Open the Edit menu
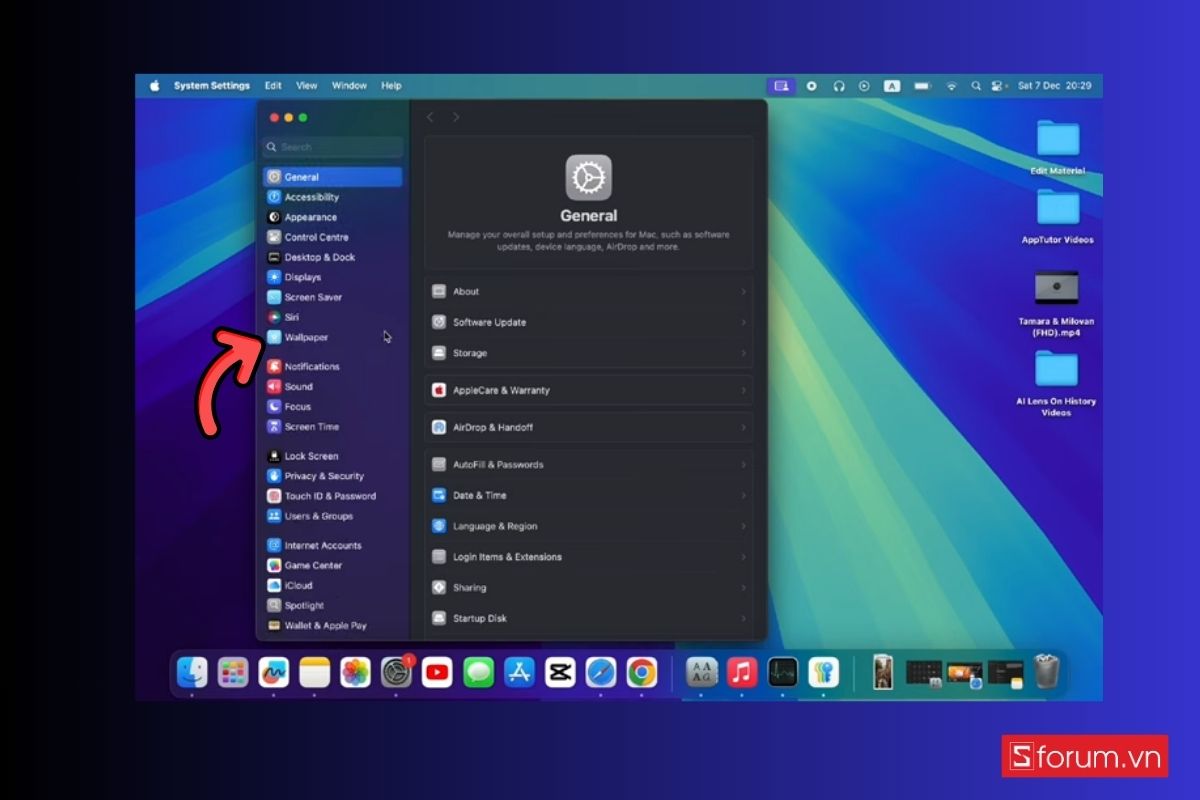The height and width of the screenshot is (800, 1200). coord(273,86)
